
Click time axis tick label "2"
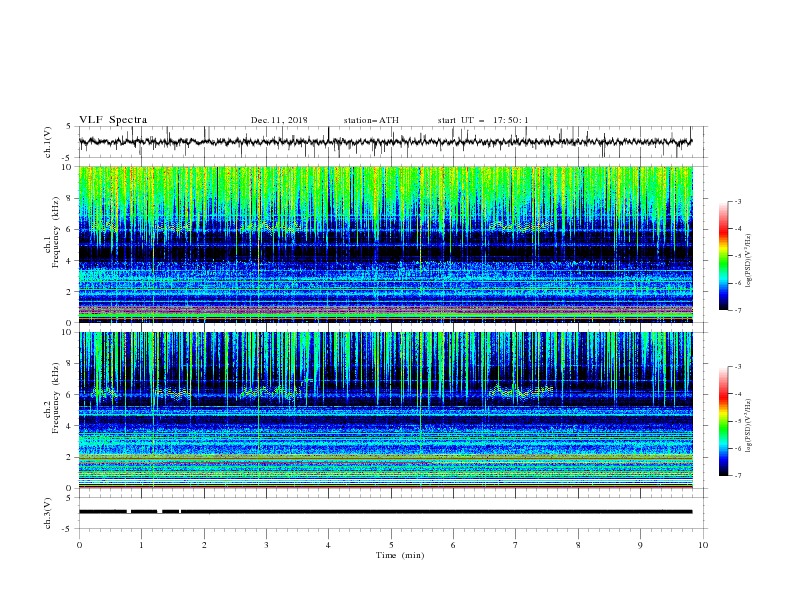coord(204,545)
